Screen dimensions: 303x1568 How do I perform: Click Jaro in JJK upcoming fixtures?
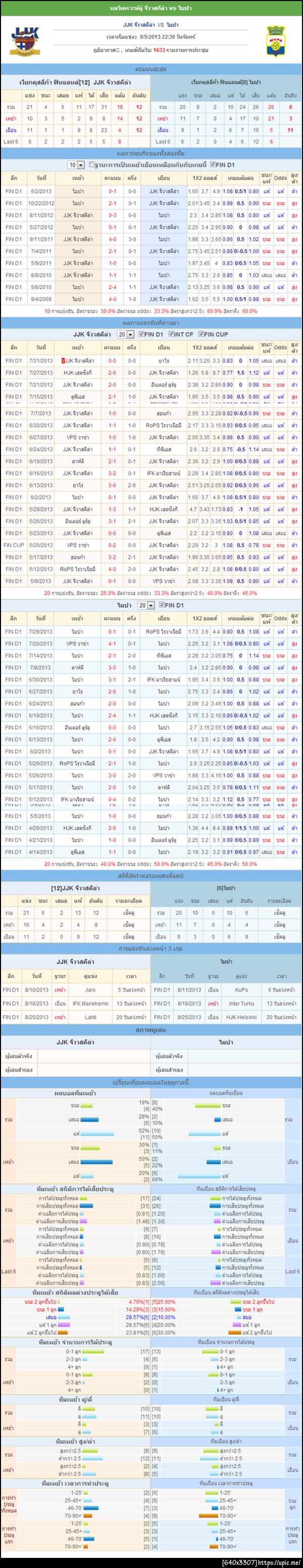(x=90, y=989)
